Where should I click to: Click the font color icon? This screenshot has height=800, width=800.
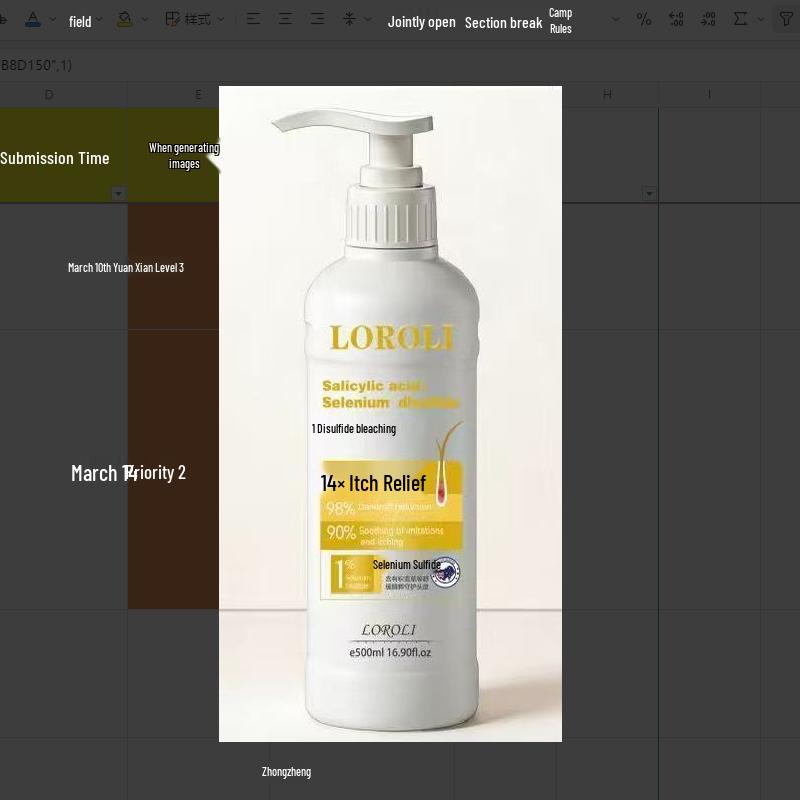point(33,20)
